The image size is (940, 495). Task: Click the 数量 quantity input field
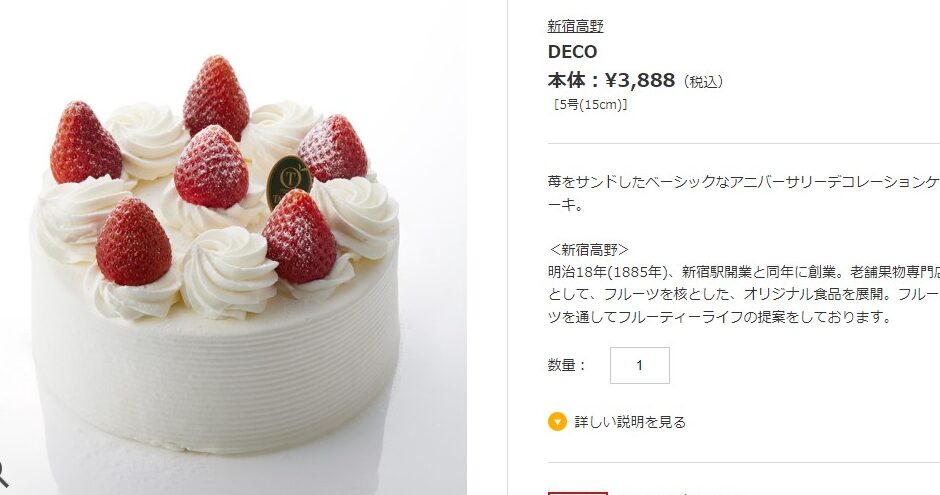tap(640, 365)
